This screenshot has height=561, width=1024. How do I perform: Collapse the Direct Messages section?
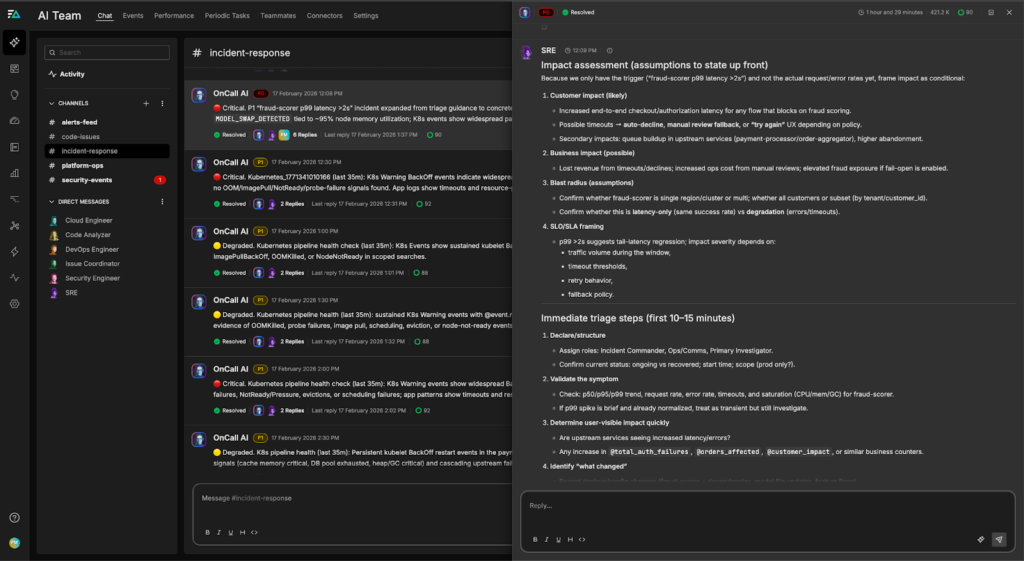51,201
